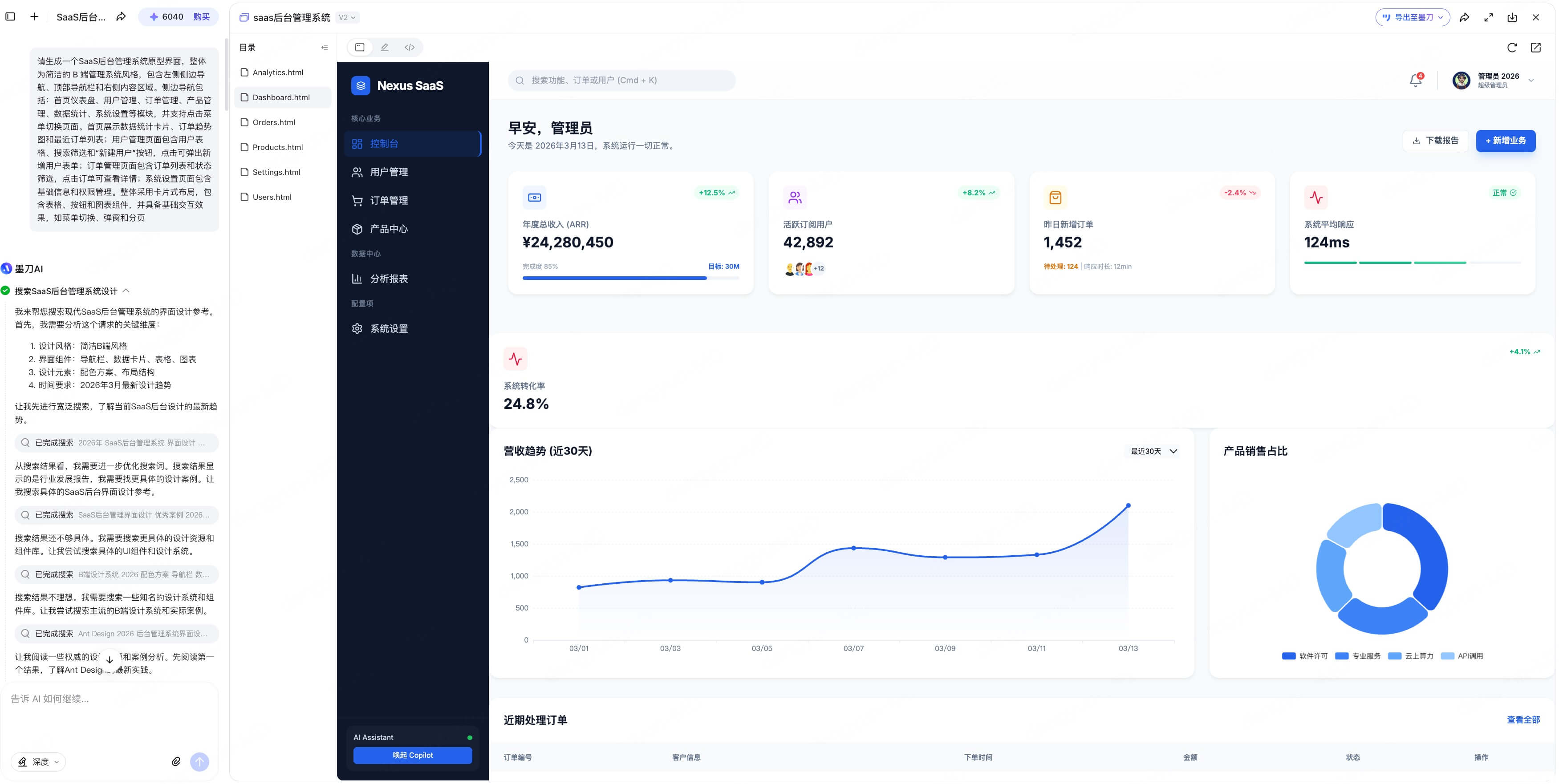Click the notification bell icon
Viewport: 1559px width, 784px height.
click(x=1415, y=80)
